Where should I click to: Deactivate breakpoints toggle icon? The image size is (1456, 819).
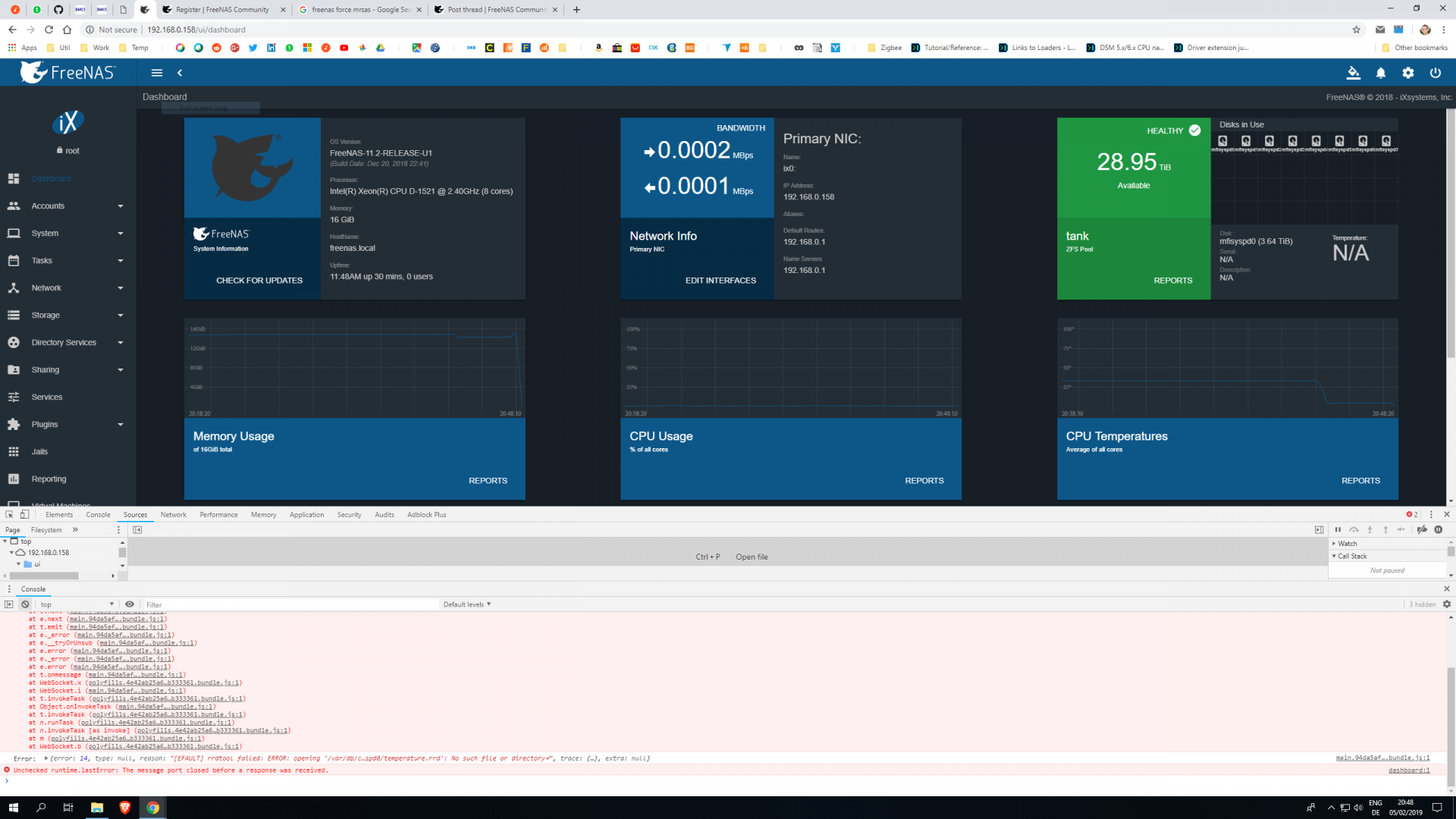[1422, 530]
